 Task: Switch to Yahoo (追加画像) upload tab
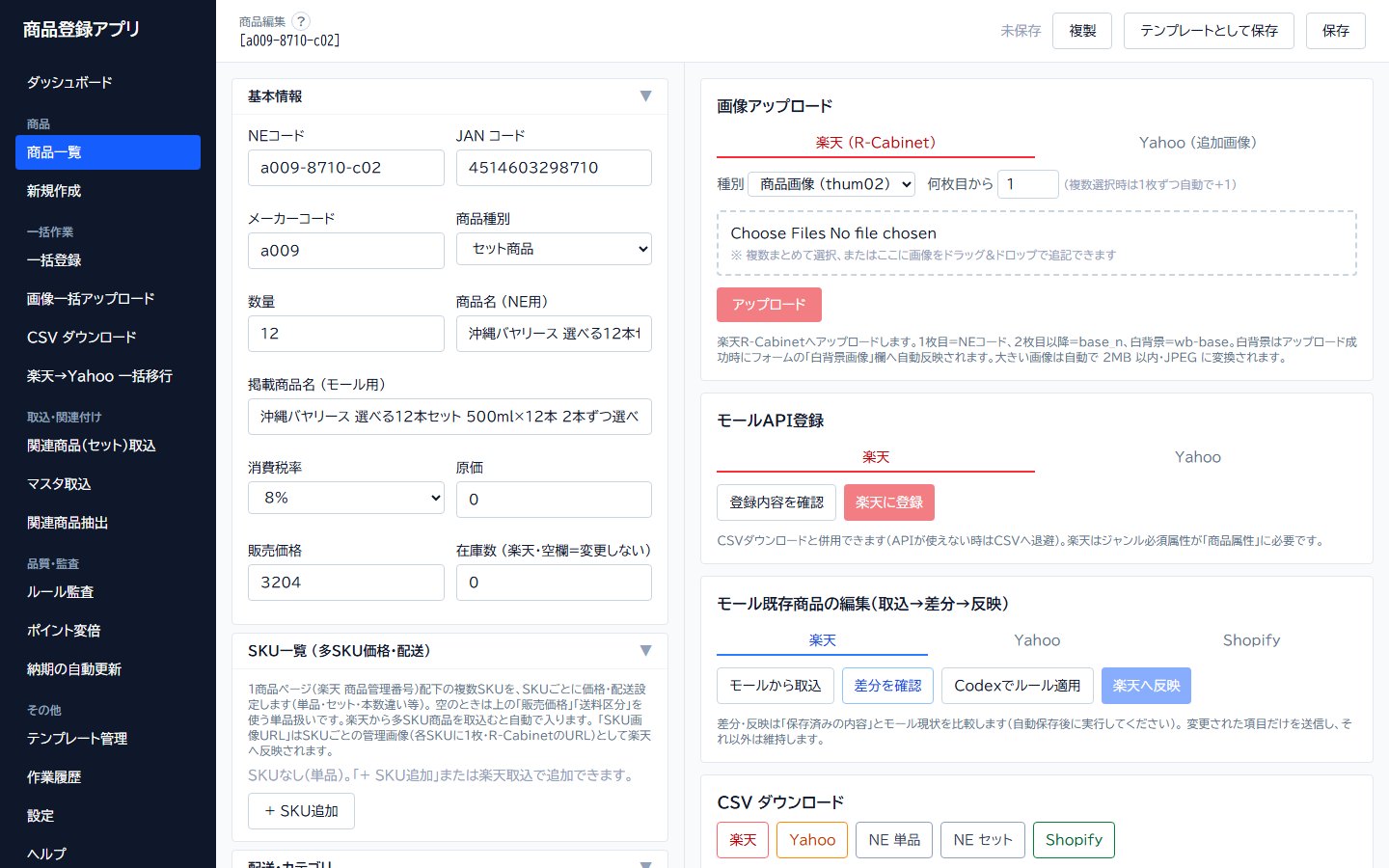1197,143
